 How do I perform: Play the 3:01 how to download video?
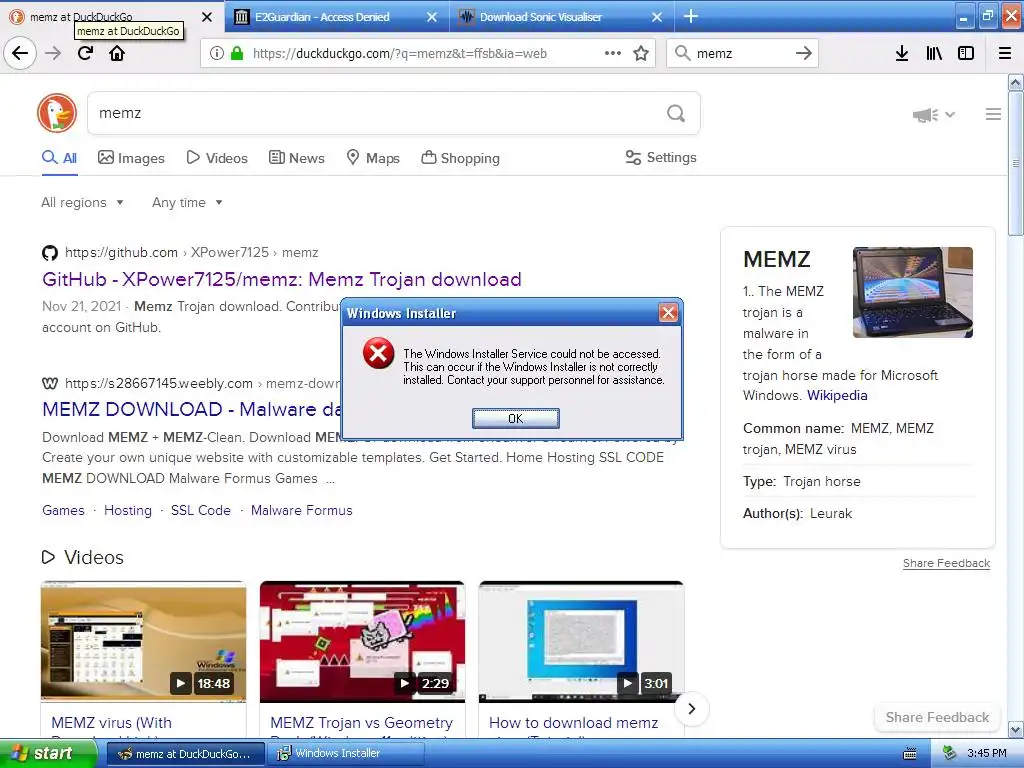[581, 642]
